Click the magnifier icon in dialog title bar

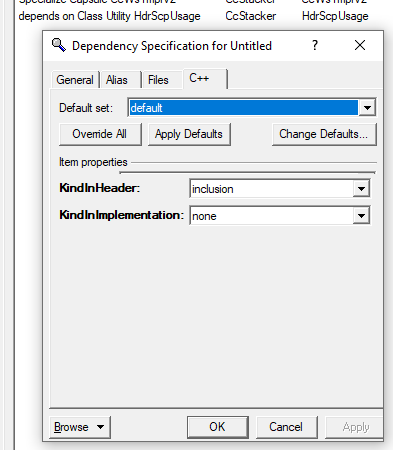tap(59, 45)
